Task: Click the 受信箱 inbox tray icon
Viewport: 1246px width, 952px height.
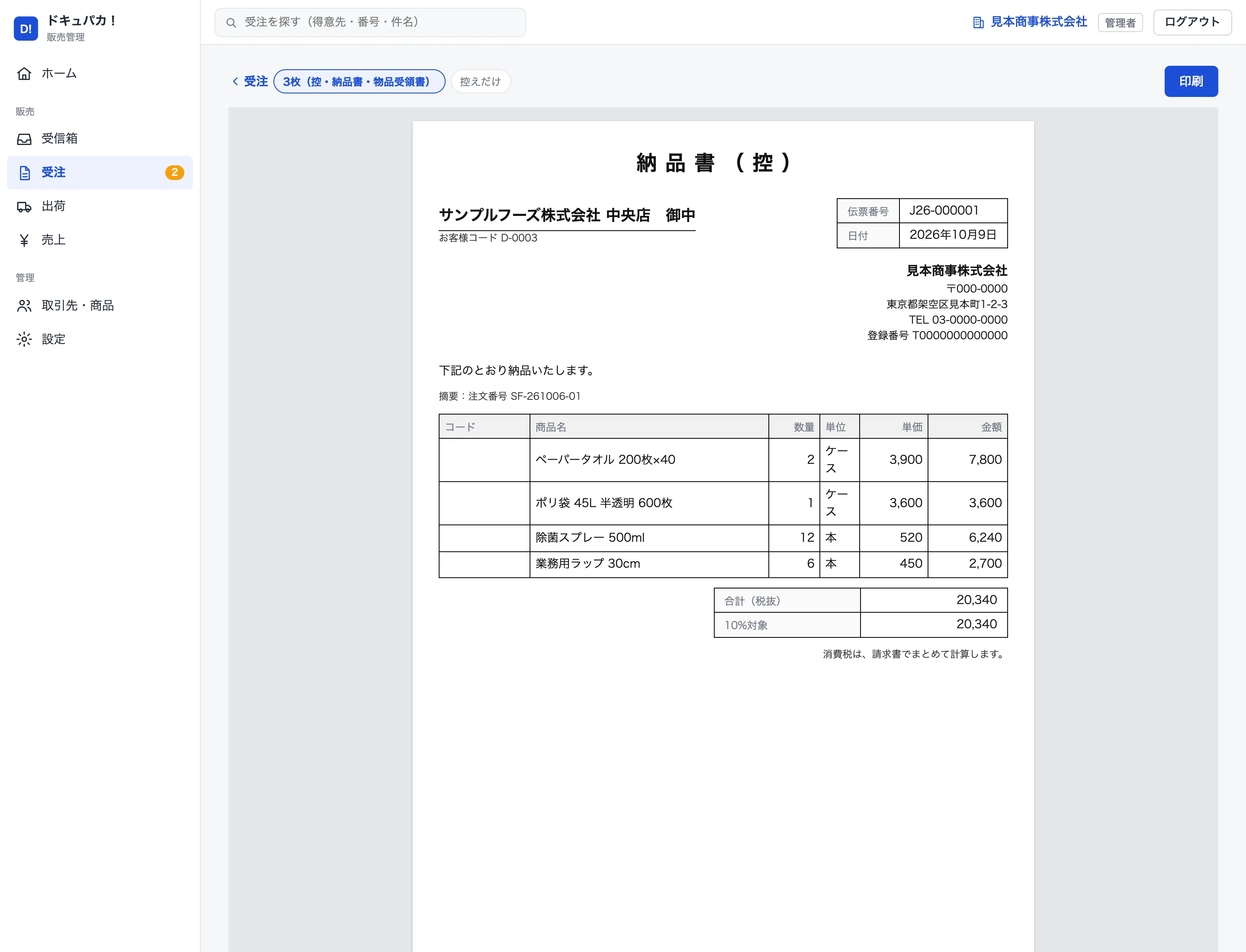Action: point(24,139)
